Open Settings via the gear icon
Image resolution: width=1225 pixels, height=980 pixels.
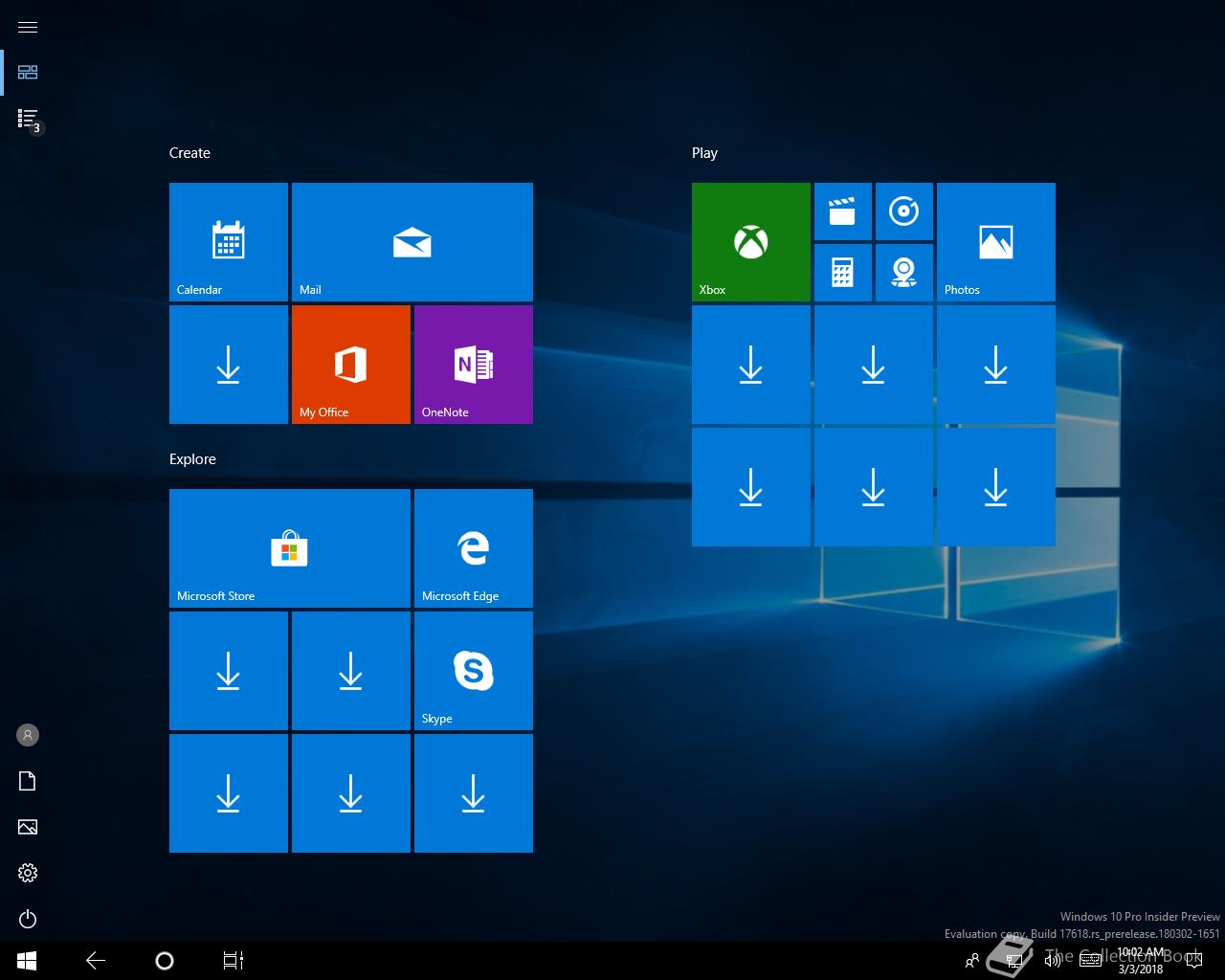(28, 873)
